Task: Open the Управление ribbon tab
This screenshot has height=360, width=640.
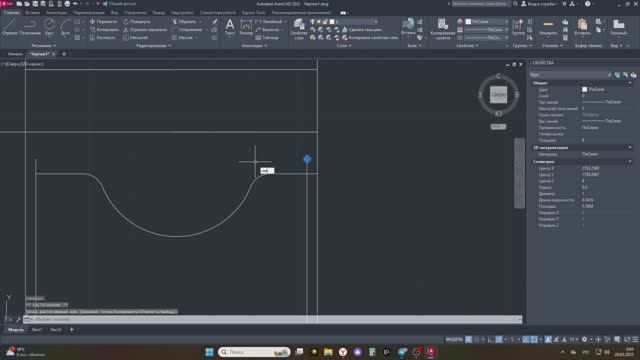Action: tap(135, 13)
